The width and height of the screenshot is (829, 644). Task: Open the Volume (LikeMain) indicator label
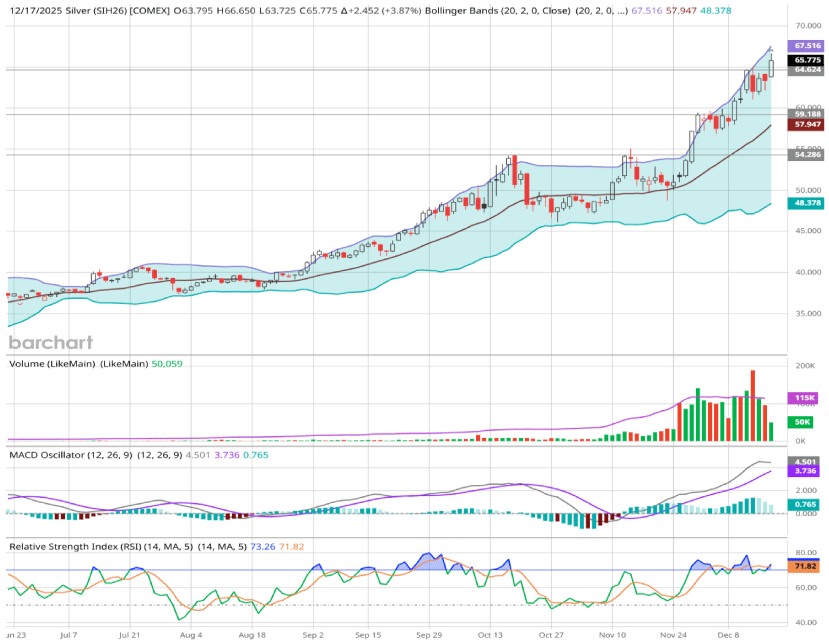coord(76,365)
